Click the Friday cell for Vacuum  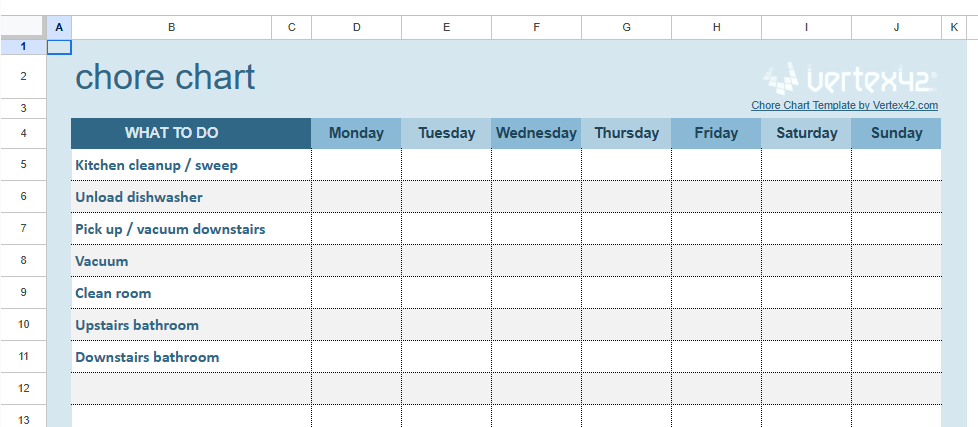[x=716, y=261]
